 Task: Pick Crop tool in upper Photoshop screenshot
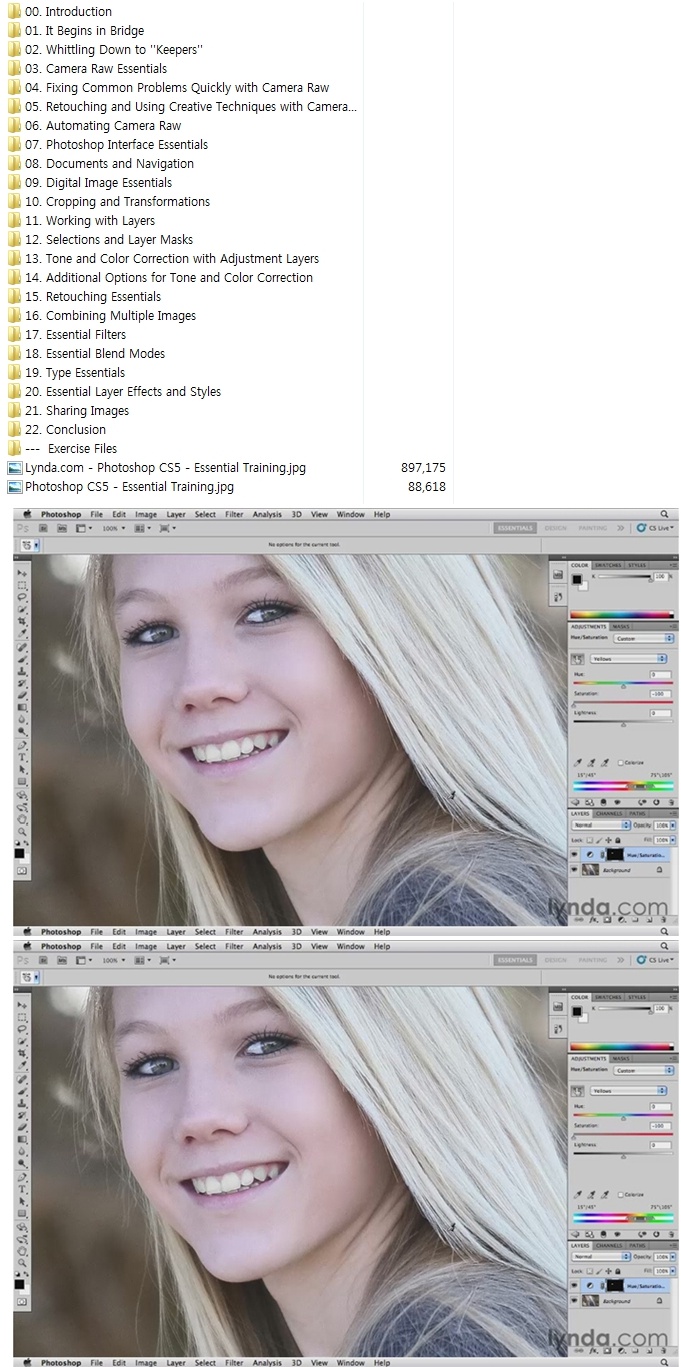[22, 620]
